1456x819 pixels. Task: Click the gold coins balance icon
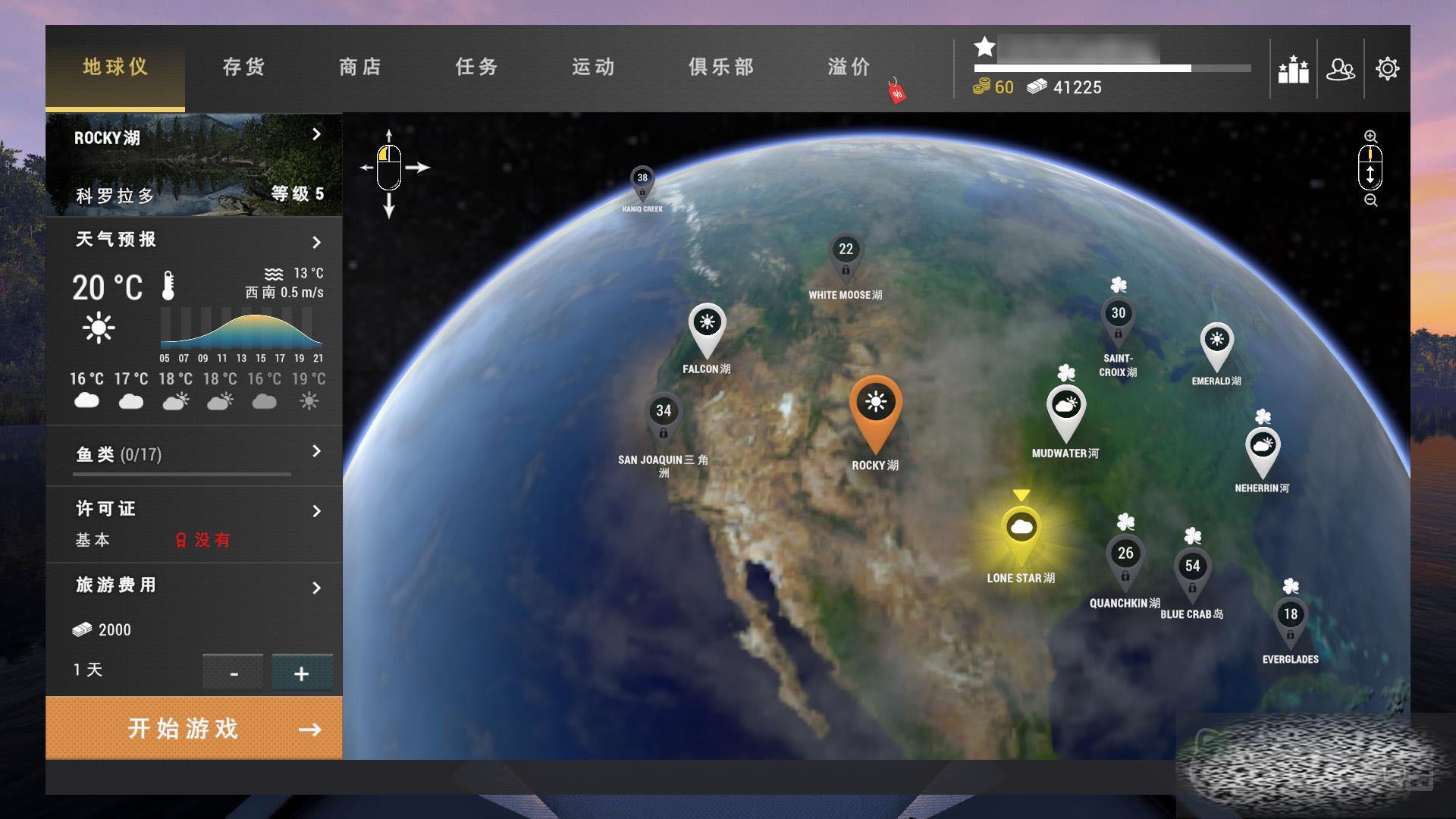(982, 87)
